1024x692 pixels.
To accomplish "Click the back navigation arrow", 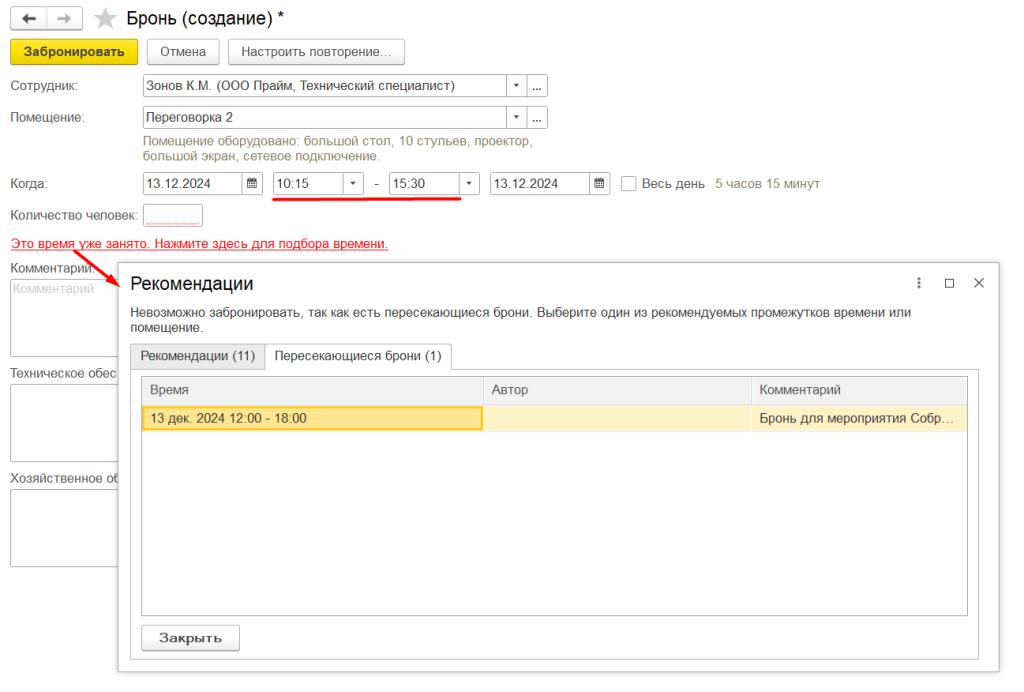I will [x=29, y=19].
